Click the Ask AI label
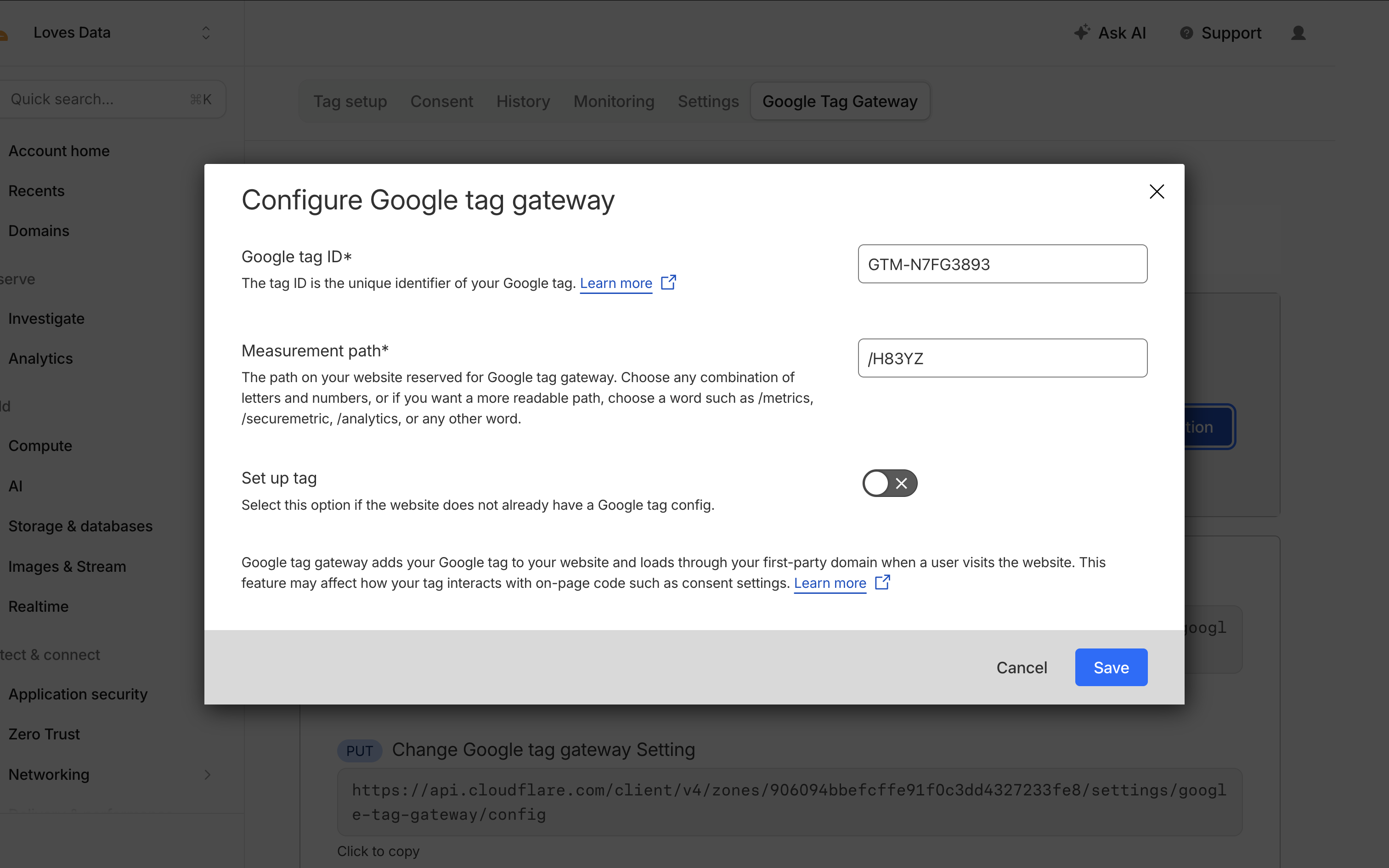The image size is (1389, 868). (x=1122, y=33)
